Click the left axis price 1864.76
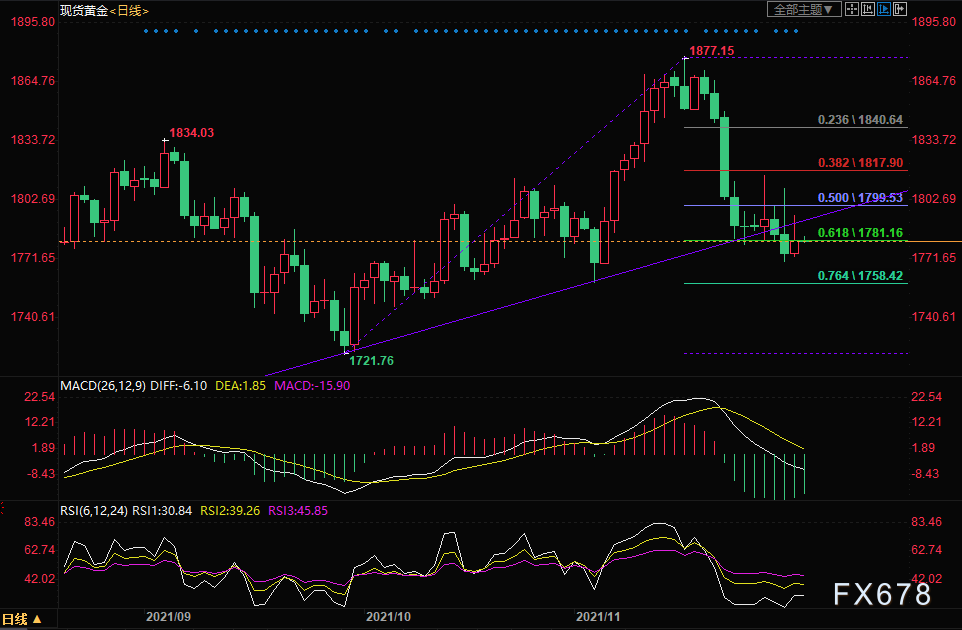Screen dimensions: 962x630 33,81
